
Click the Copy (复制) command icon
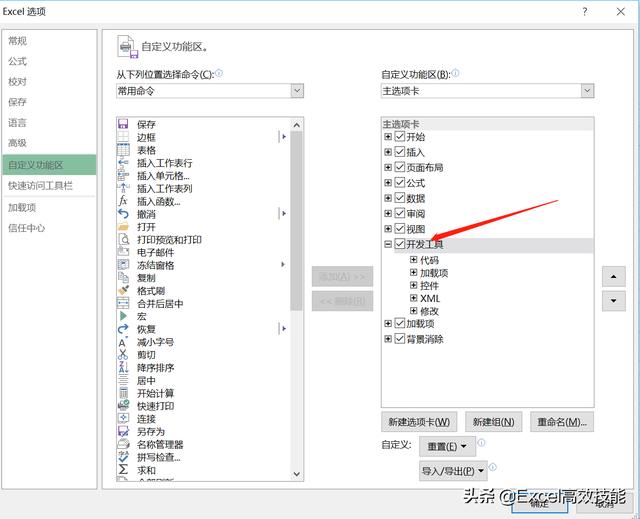(123, 278)
